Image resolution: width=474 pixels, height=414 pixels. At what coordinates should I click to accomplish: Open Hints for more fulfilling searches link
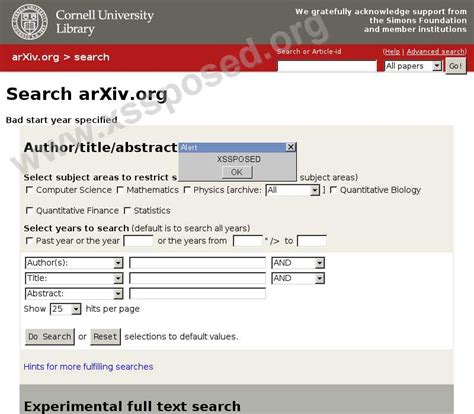pyautogui.click(x=88, y=367)
